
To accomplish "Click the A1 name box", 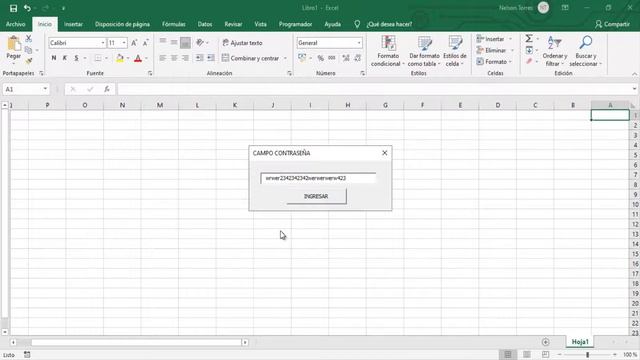I will pyautogui.click(x=26, y=89).
